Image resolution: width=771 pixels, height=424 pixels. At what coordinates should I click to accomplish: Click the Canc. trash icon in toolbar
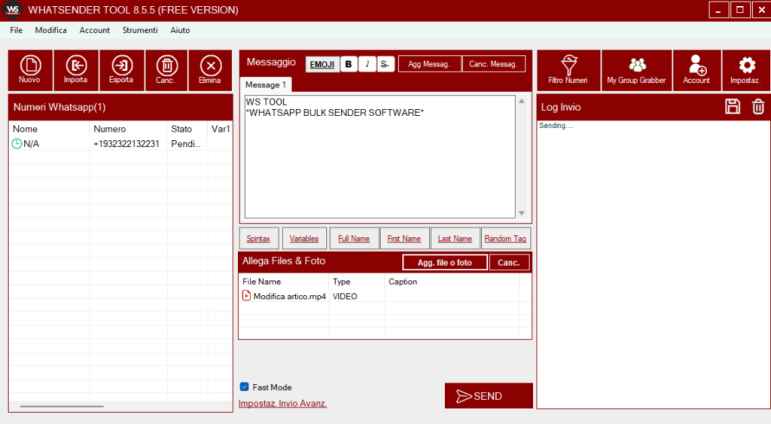[165, 68]
